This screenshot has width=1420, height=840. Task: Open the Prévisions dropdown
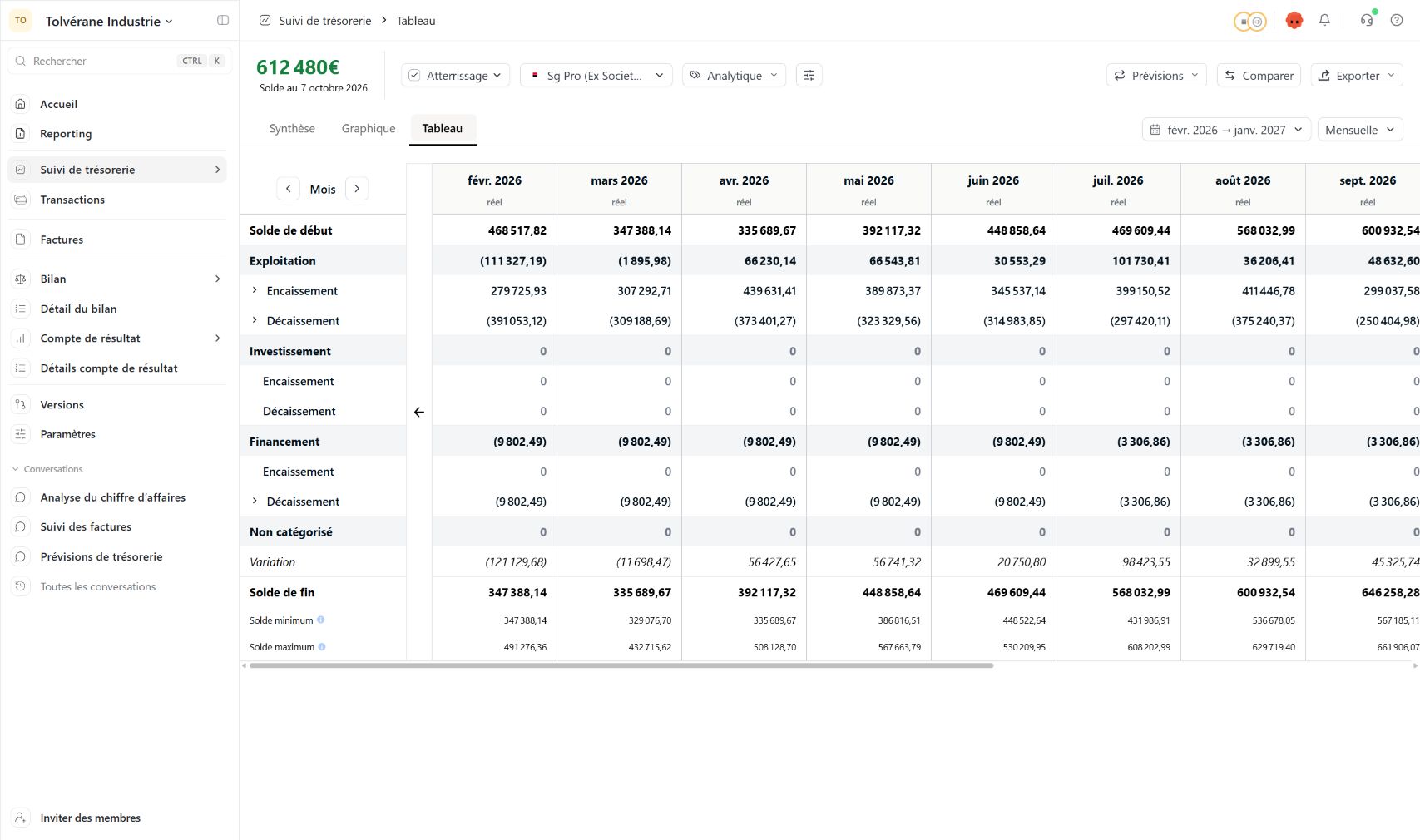coord(1156,75)
